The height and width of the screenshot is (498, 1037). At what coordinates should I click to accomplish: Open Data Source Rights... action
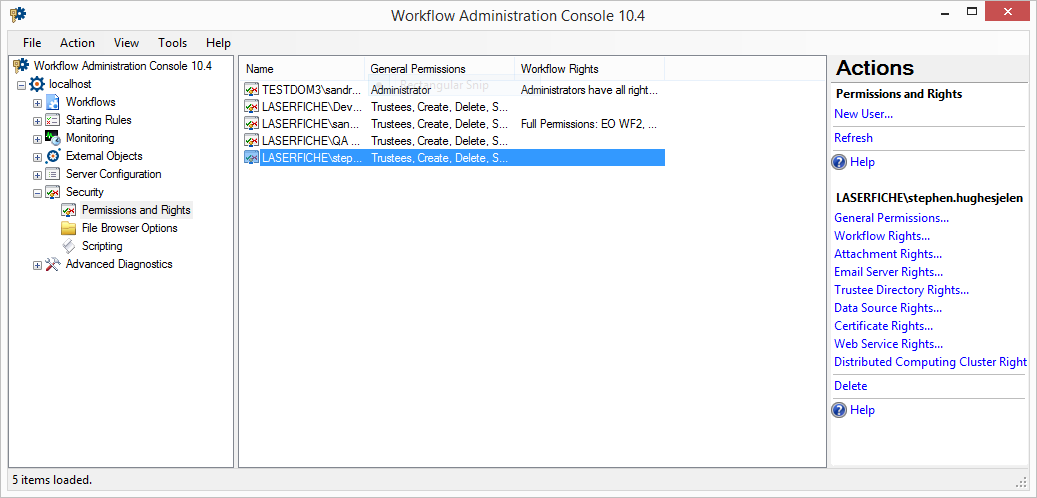coord(888,308)
